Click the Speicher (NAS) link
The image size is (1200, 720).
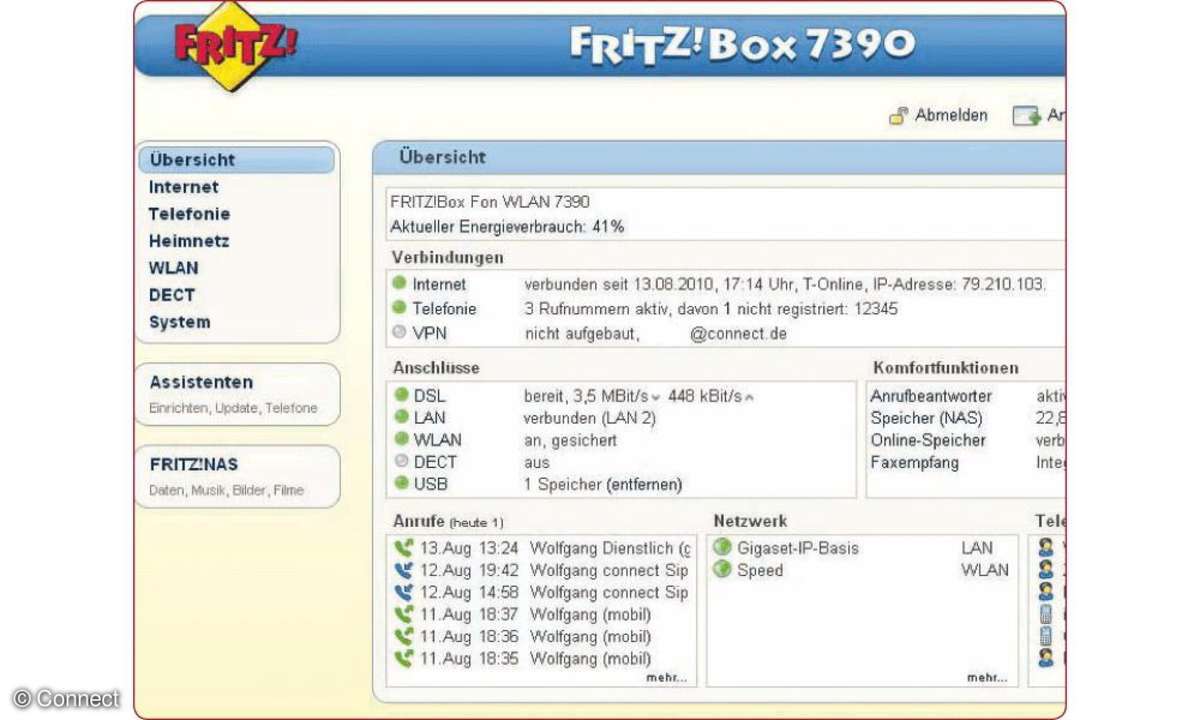tap(926, 418)
